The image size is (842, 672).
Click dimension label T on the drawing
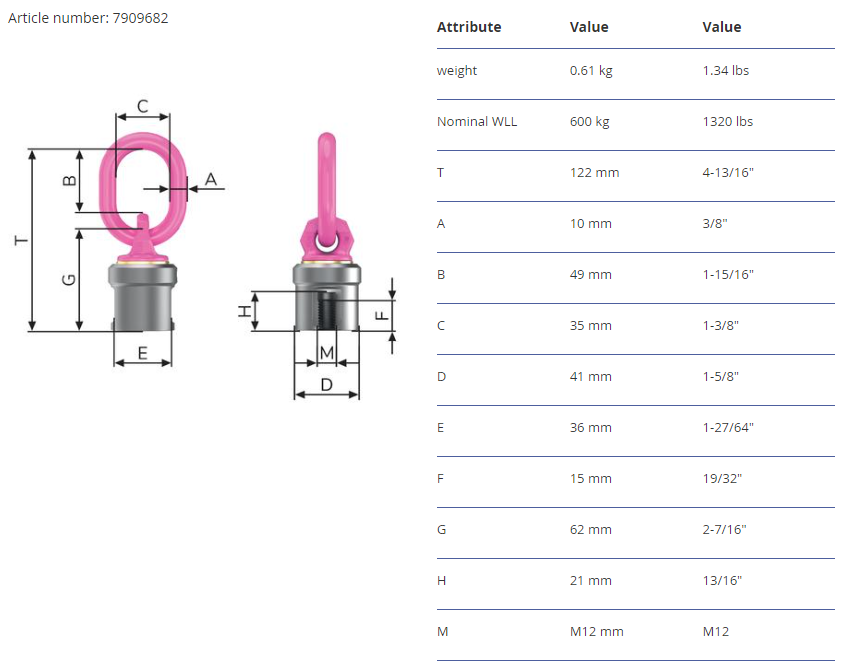21,240
